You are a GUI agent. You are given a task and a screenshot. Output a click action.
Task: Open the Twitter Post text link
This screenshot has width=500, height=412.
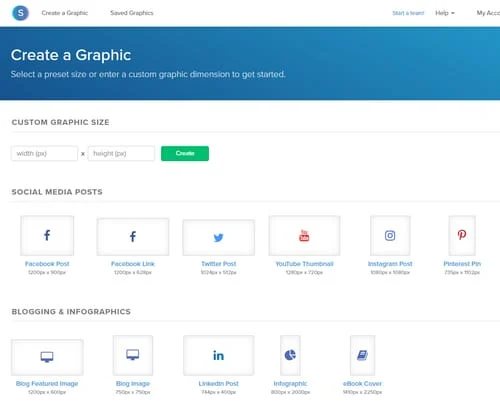(x=218, y=264)
